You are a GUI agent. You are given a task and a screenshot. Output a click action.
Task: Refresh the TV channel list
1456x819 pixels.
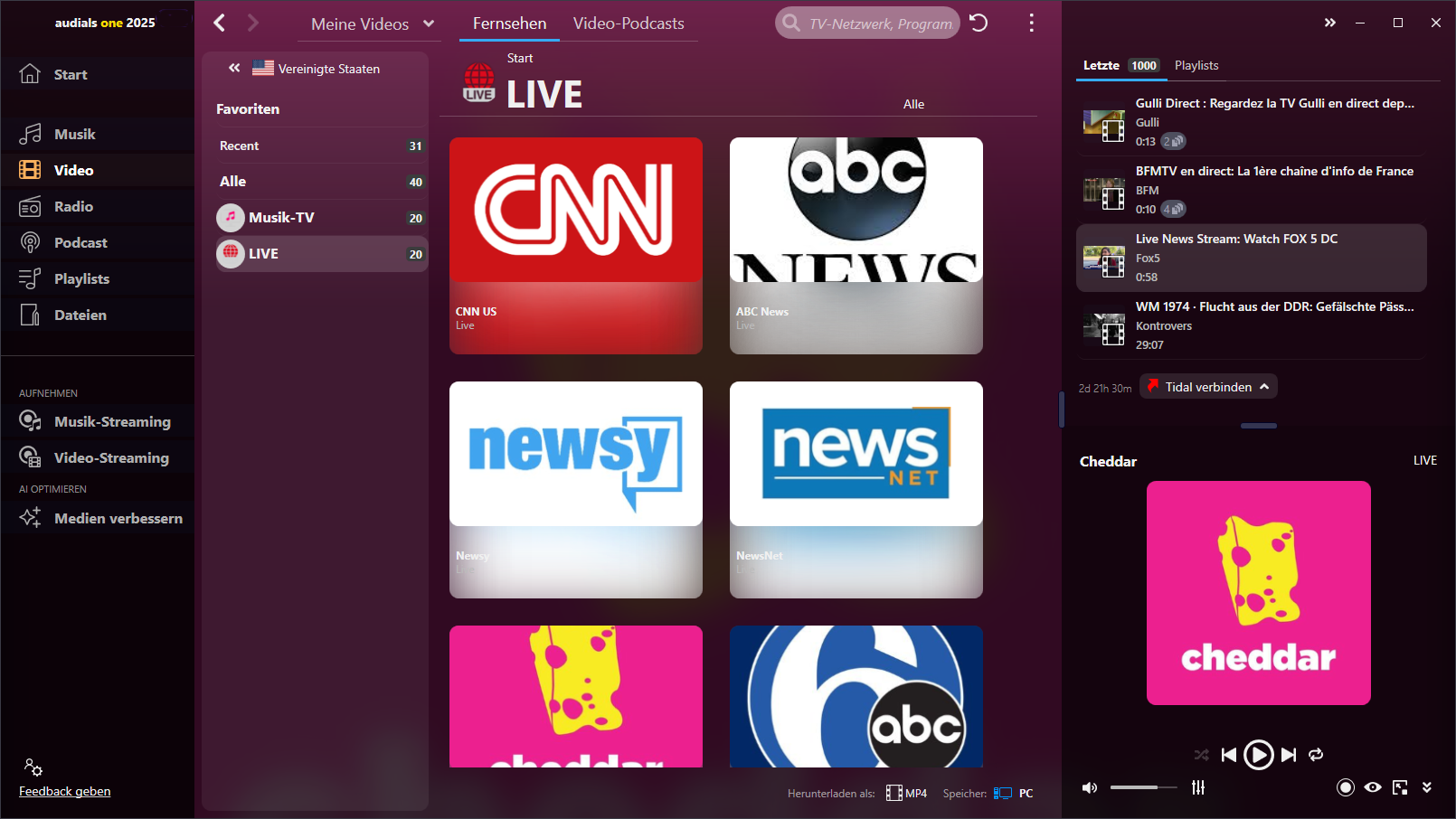[979, 23]
